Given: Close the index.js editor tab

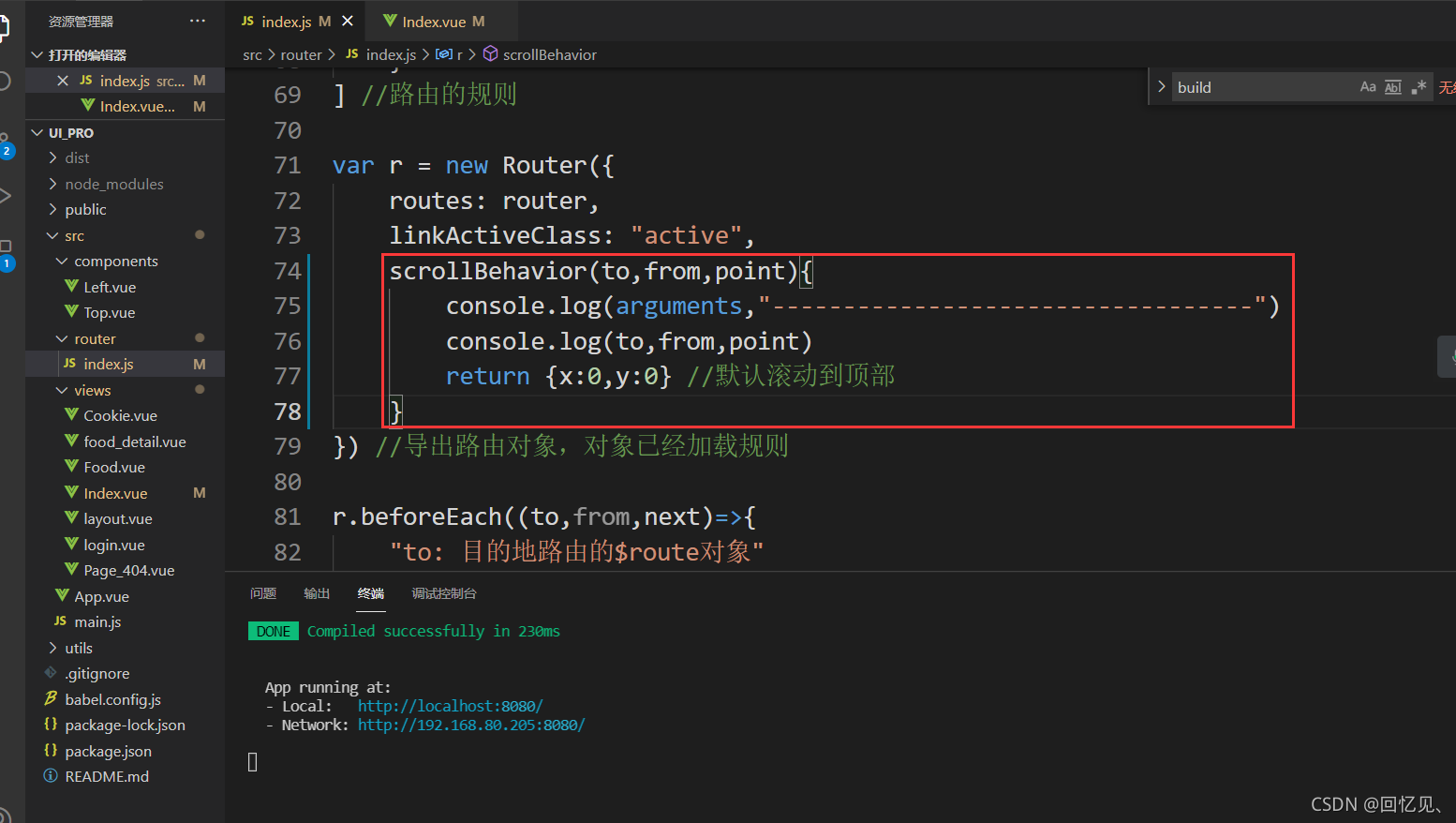Looking at the screenshot, I should coord(348,21).
